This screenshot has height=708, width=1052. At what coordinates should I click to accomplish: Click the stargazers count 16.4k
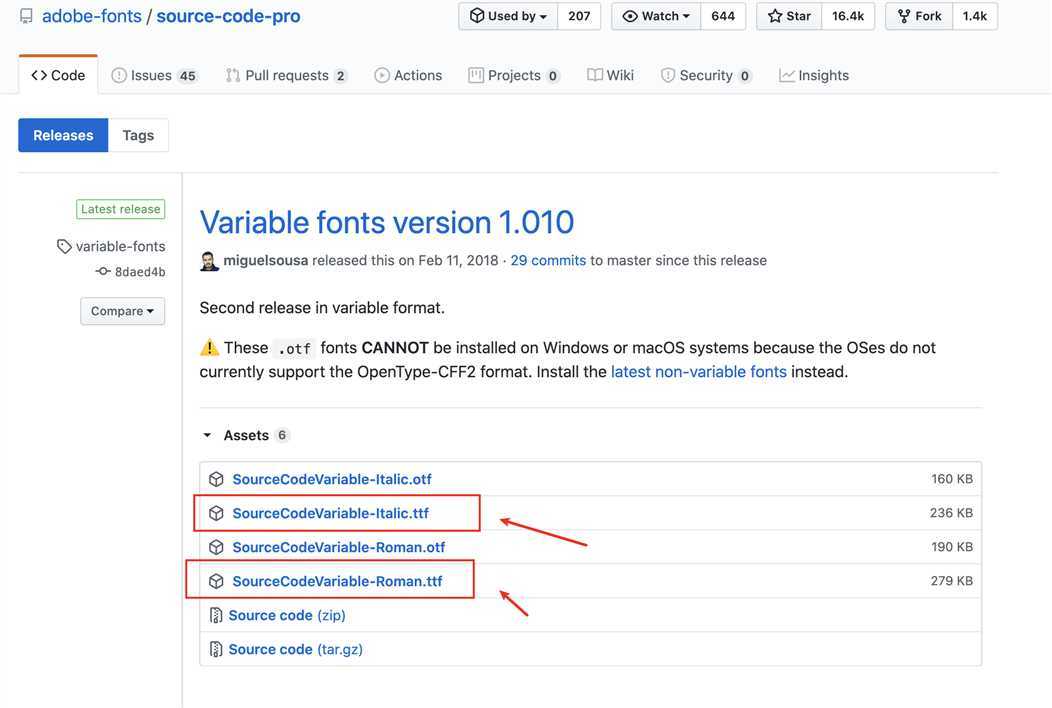(848, 16)
